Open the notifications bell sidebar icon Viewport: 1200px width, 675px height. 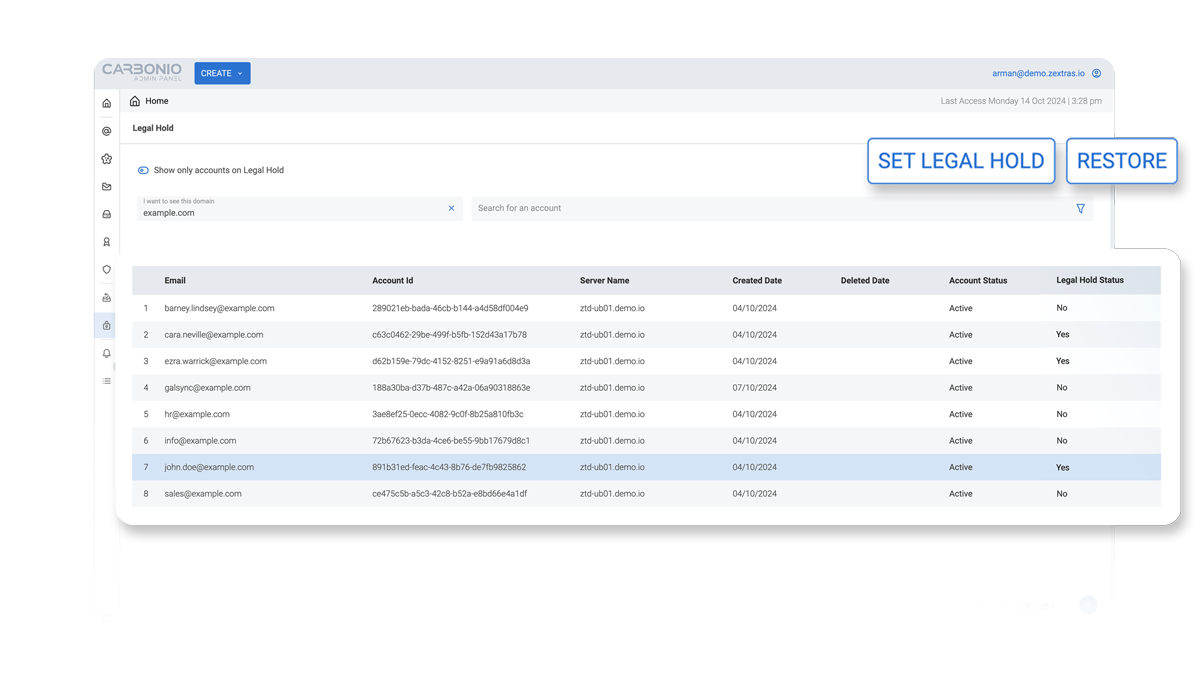point(107,353)
